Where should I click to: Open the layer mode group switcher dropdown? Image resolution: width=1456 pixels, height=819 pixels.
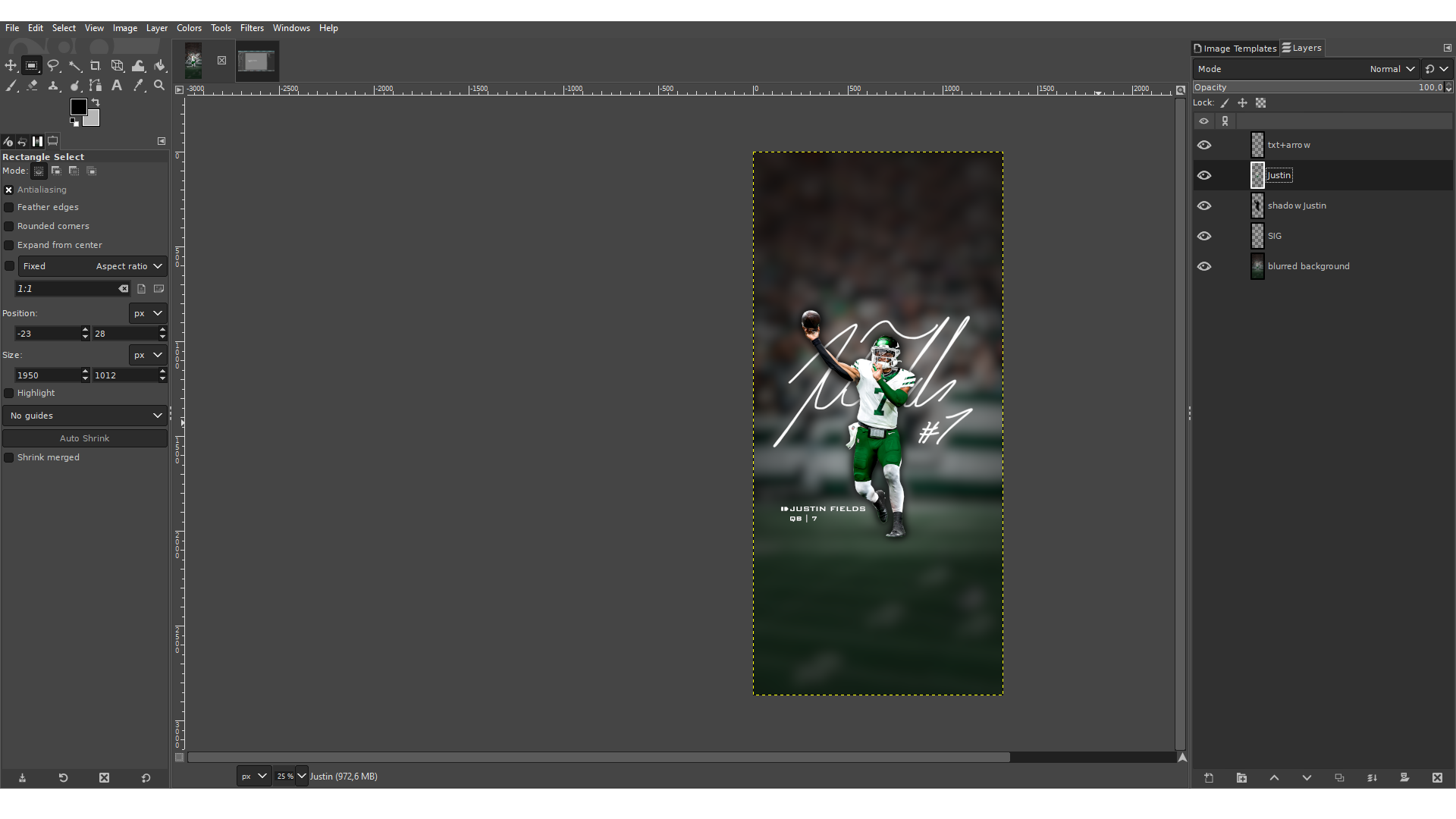(1437, 69)
